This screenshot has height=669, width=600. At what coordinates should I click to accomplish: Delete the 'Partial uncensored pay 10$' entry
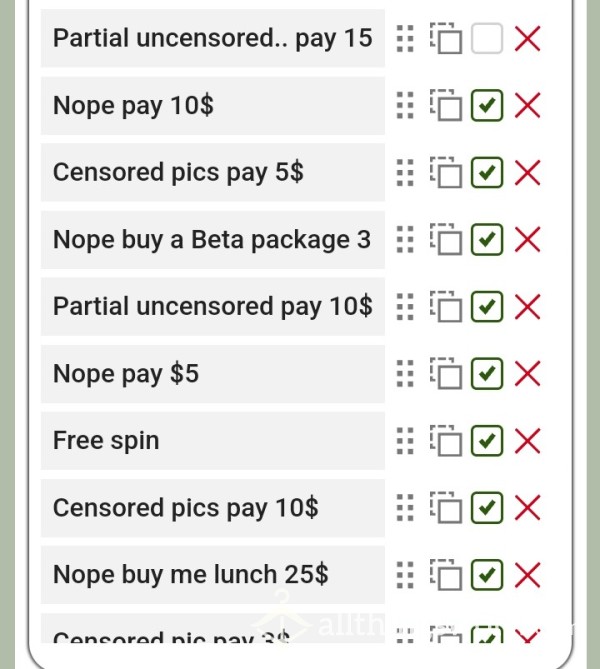click(528, 306)
